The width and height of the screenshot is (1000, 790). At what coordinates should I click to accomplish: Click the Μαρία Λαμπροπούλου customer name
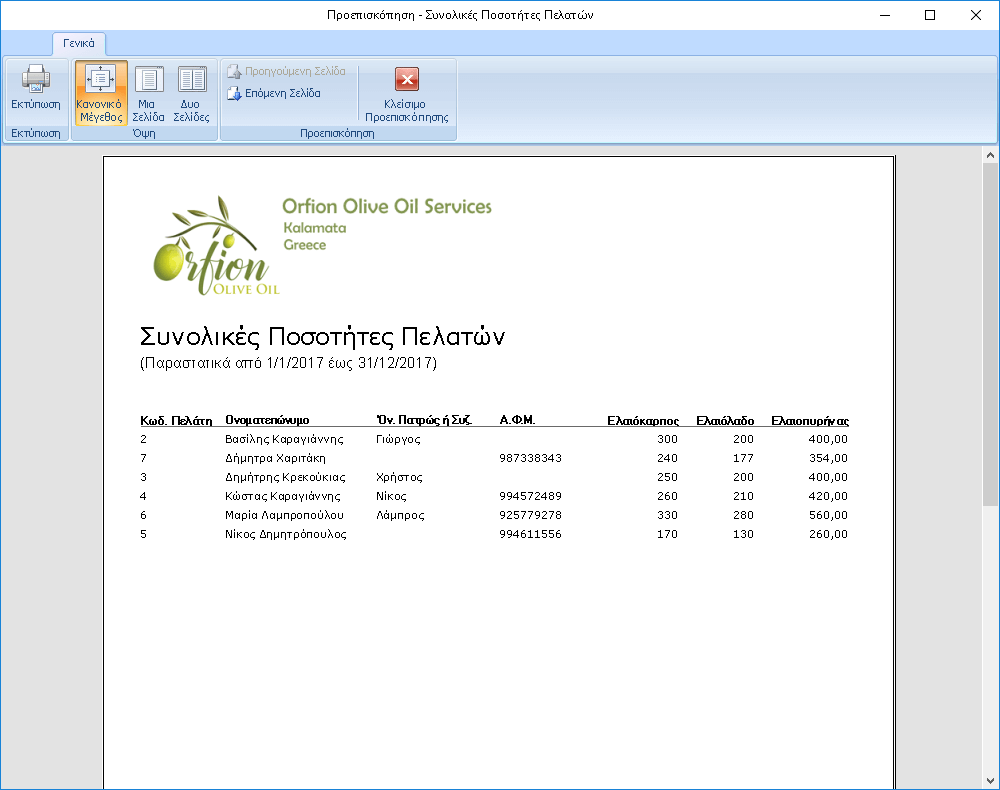point(284,515)
